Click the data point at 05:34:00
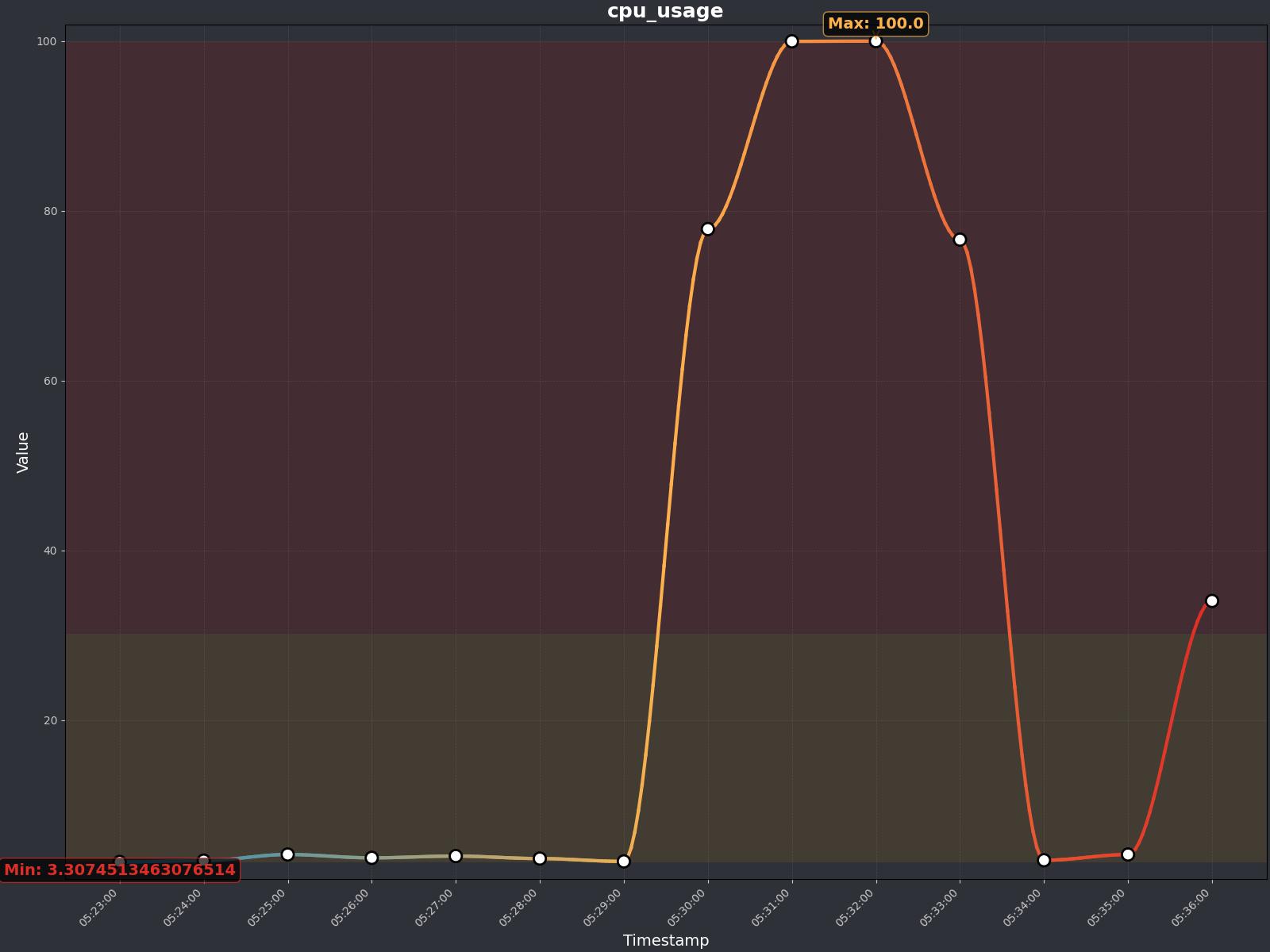Image resolution: width=1270 pixels, height=952 pixels. coord(1044,860)
